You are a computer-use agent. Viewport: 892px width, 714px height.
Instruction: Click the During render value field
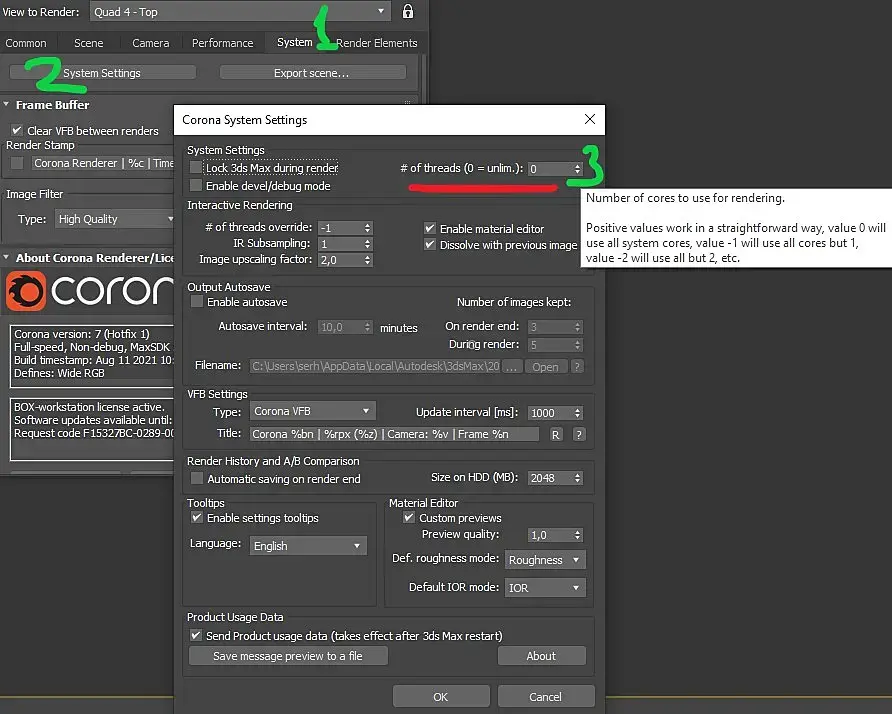tap(550, 345)
